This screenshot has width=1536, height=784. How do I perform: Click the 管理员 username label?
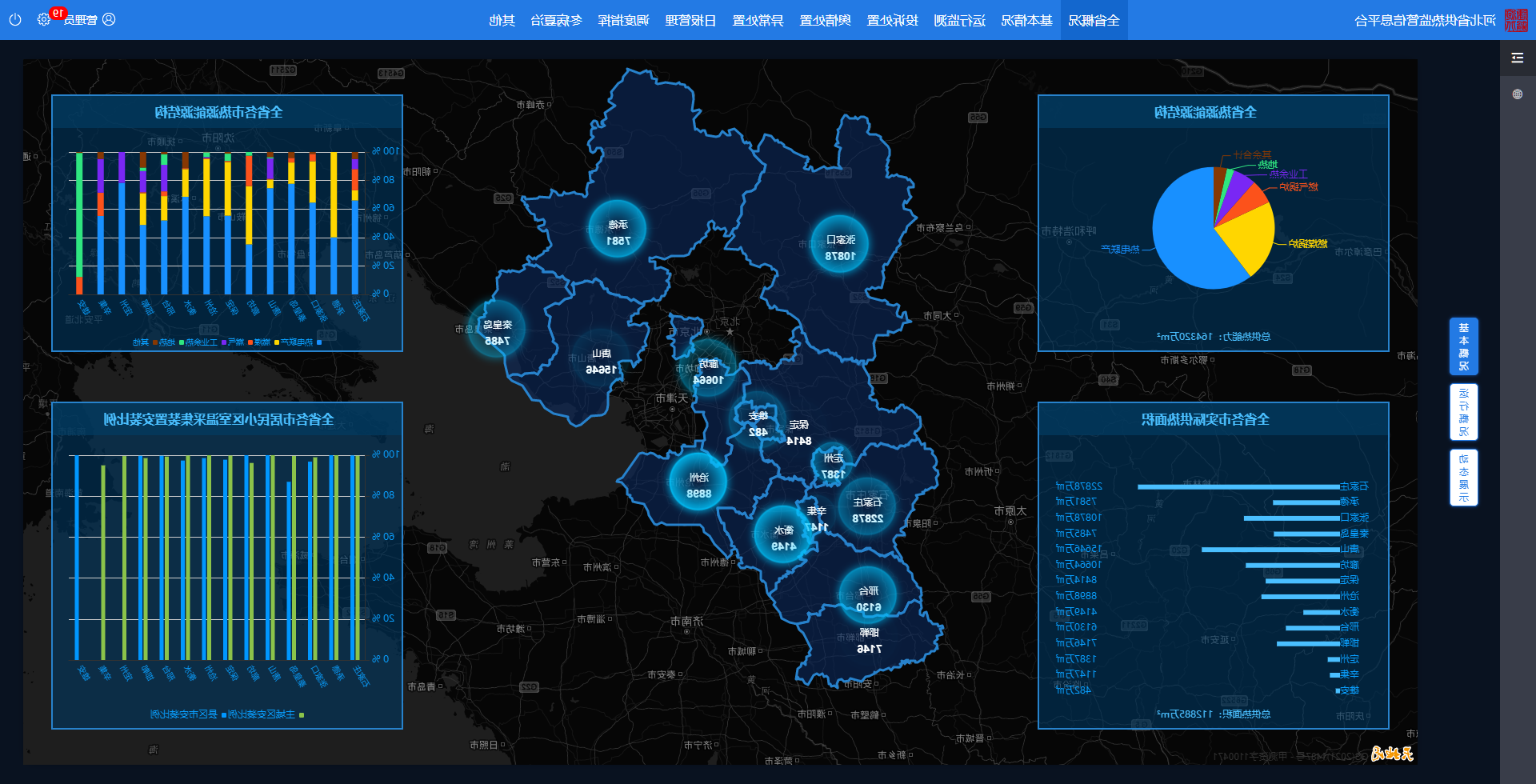click(x=81, y=20)
